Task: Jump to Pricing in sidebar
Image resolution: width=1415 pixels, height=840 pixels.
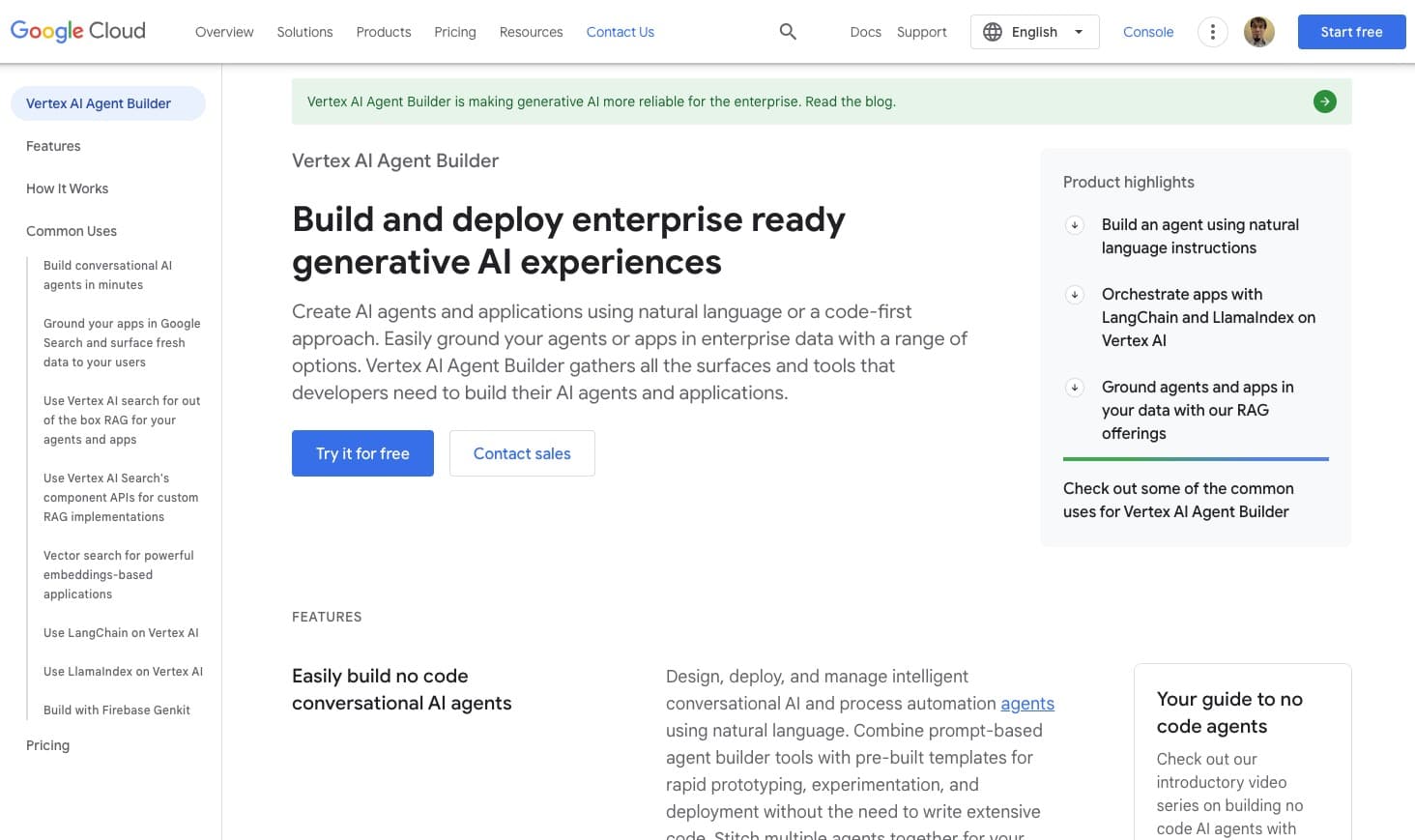Action: [x=47, y=745]
